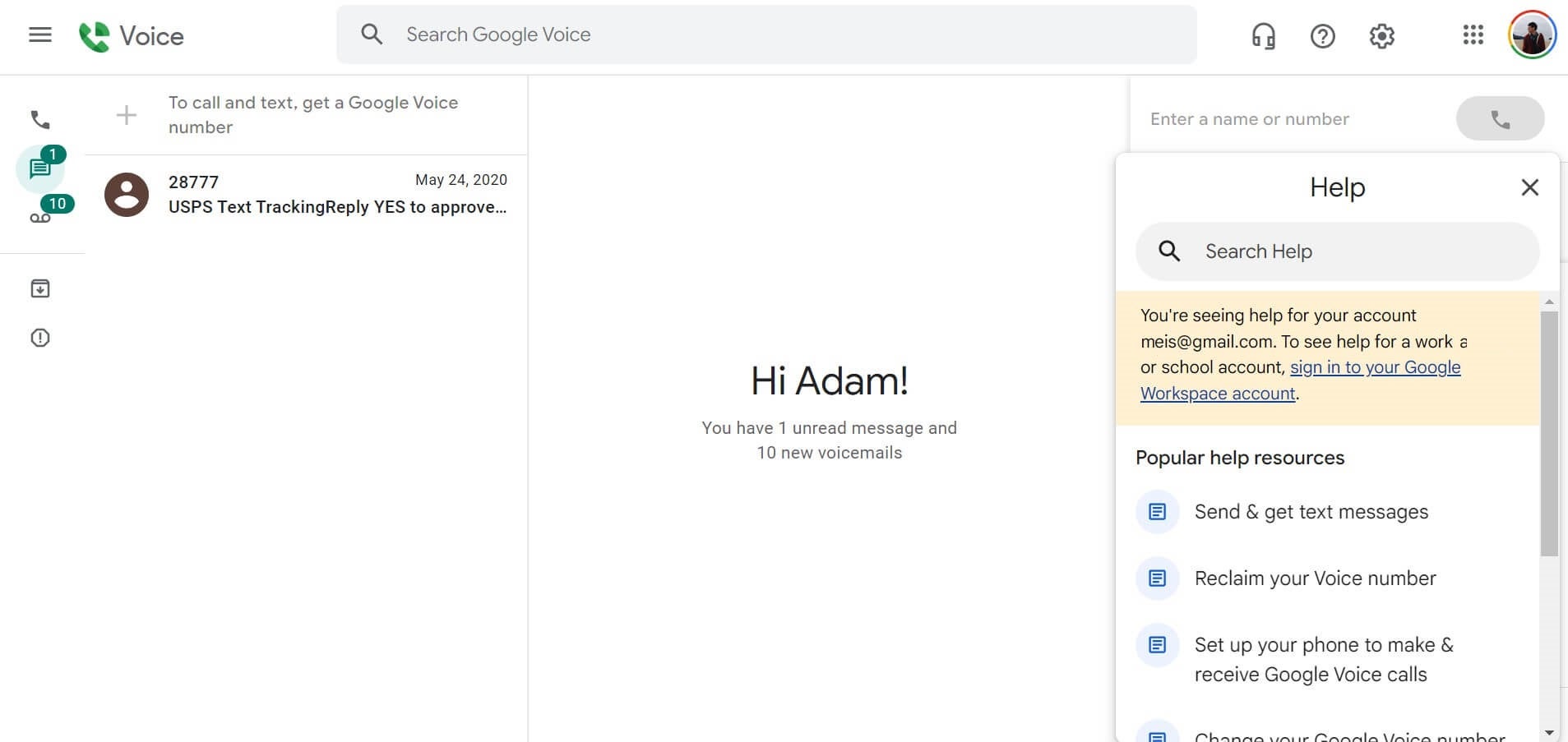This screenshot has width=1568, height=742.
Task: Open the account profile avatar
Action: 1532,35
